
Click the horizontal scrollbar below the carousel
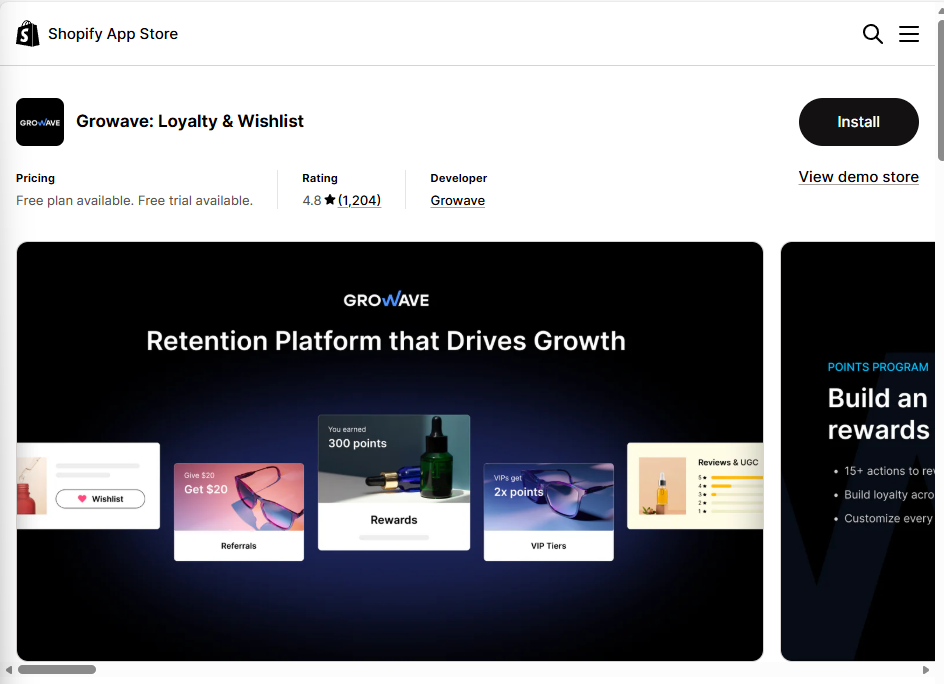pyautogui.click(x=57, y=669)
